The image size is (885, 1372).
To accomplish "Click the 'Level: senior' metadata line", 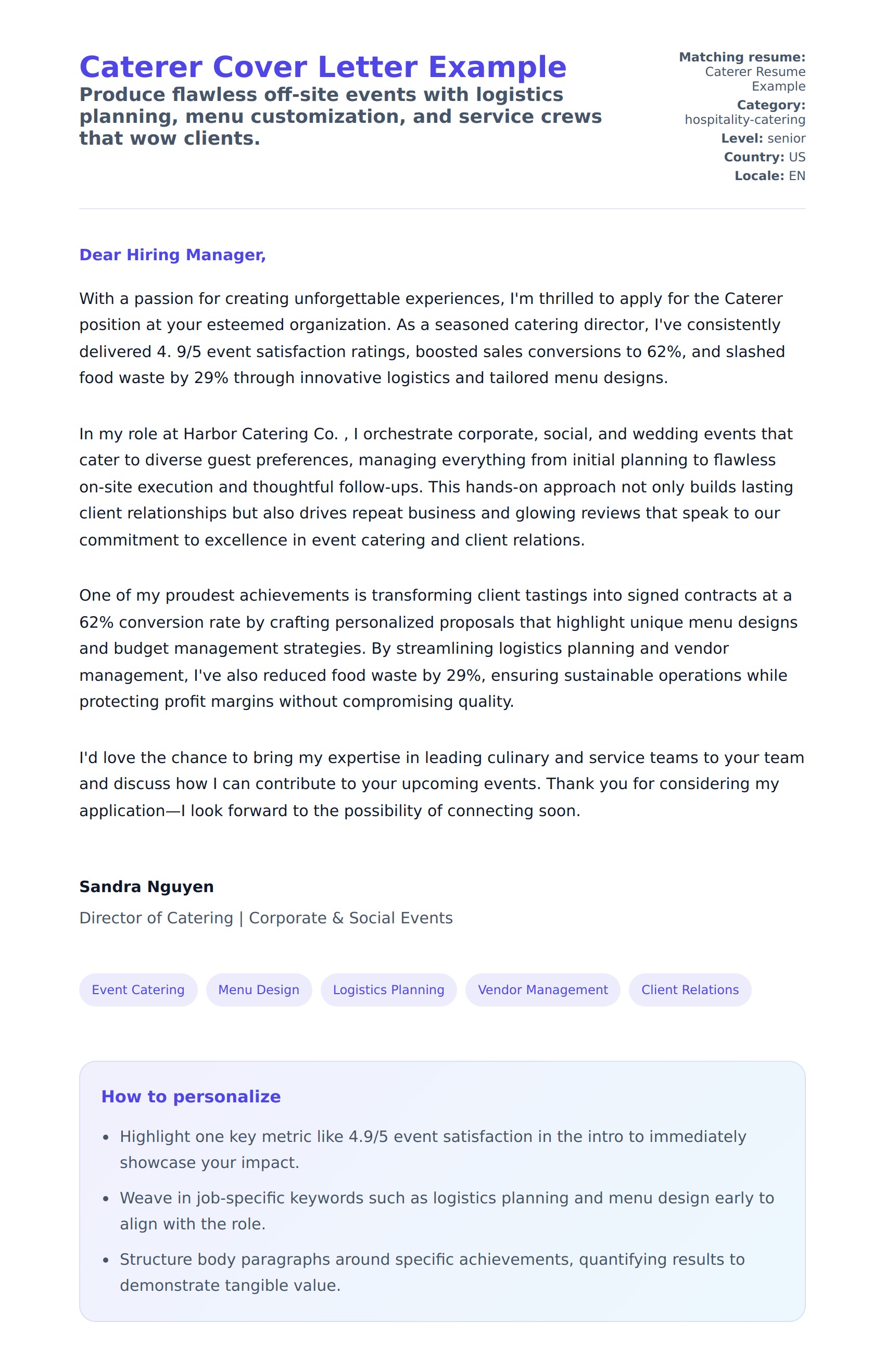I will (x=763, y=138).
